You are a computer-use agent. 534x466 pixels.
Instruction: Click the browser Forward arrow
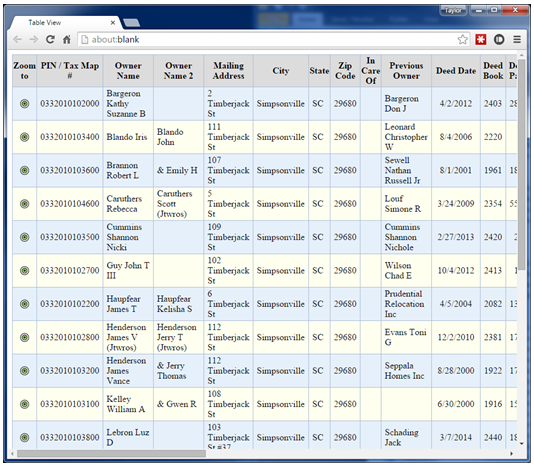click(34, 40)
